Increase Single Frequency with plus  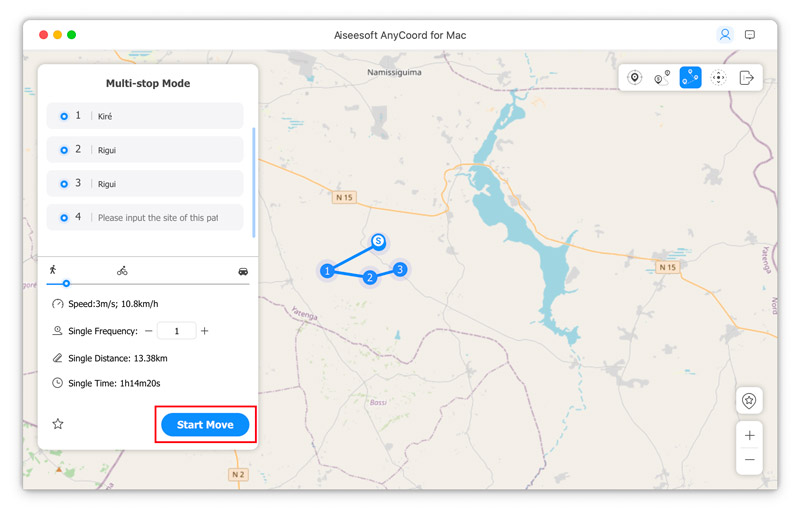tap(205, 331)
